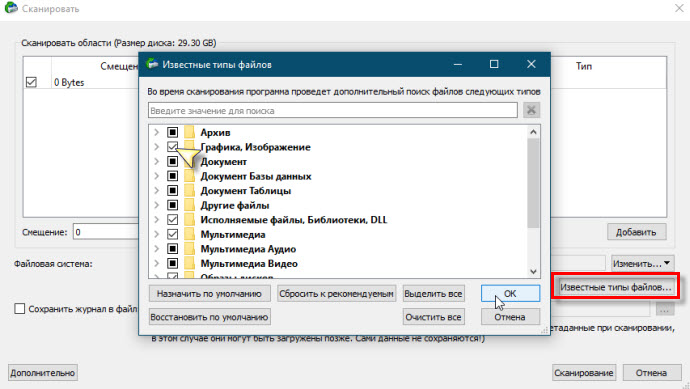Click the Очистить все button
The width and height of the screenshot is (690, 389).
(x=433, y=317)
